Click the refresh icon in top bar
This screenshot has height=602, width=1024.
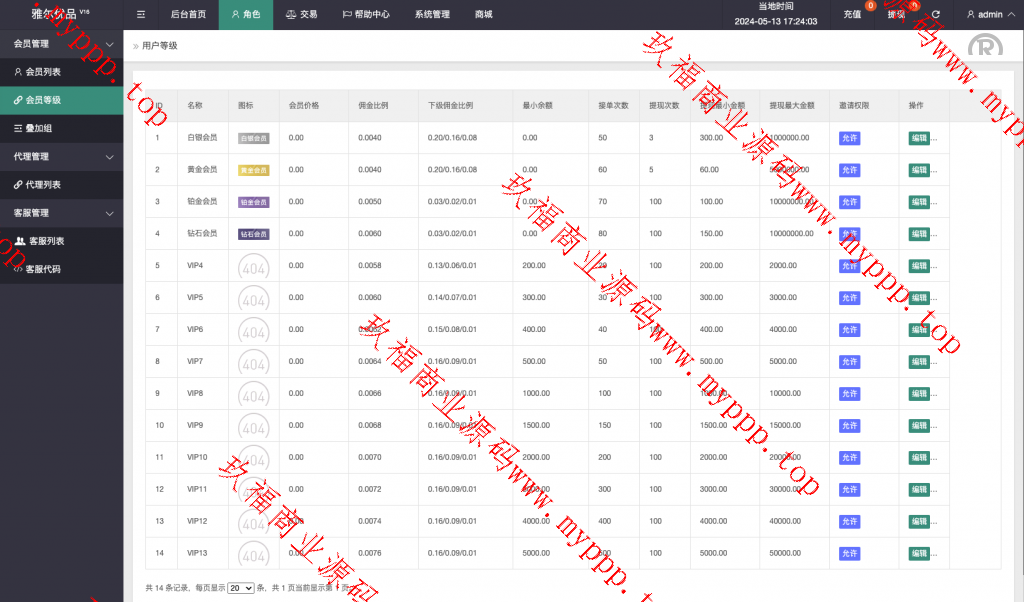coord(936,15)
